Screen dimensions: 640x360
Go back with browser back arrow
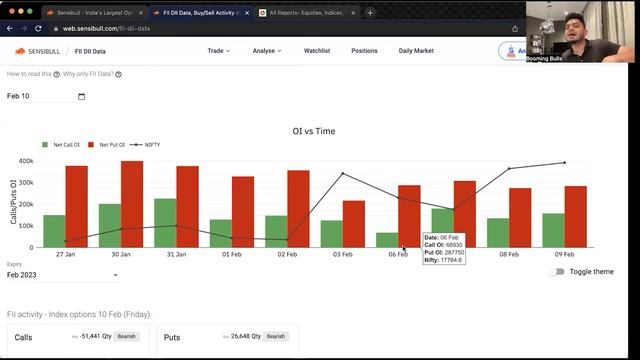click(10, 29)
